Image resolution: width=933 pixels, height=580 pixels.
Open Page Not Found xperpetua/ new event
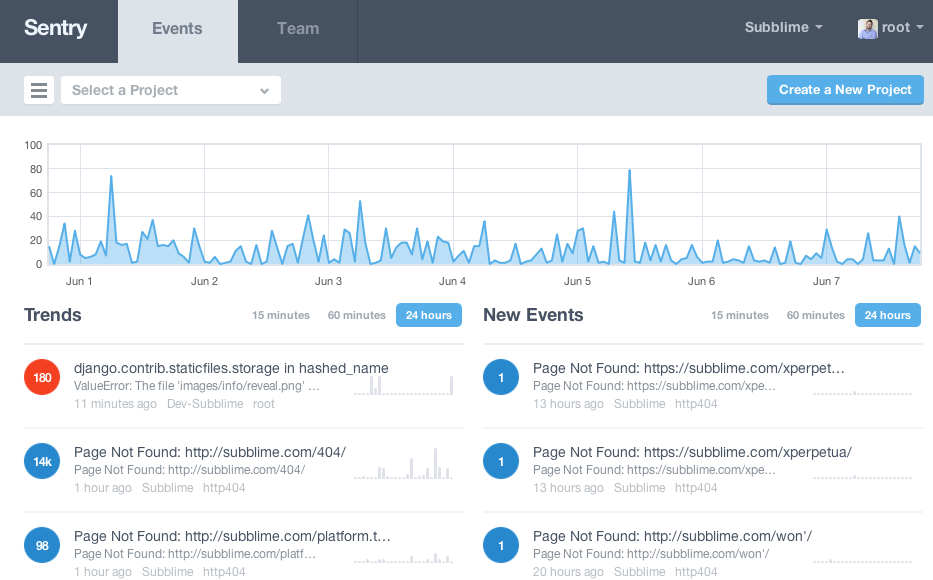692,452
